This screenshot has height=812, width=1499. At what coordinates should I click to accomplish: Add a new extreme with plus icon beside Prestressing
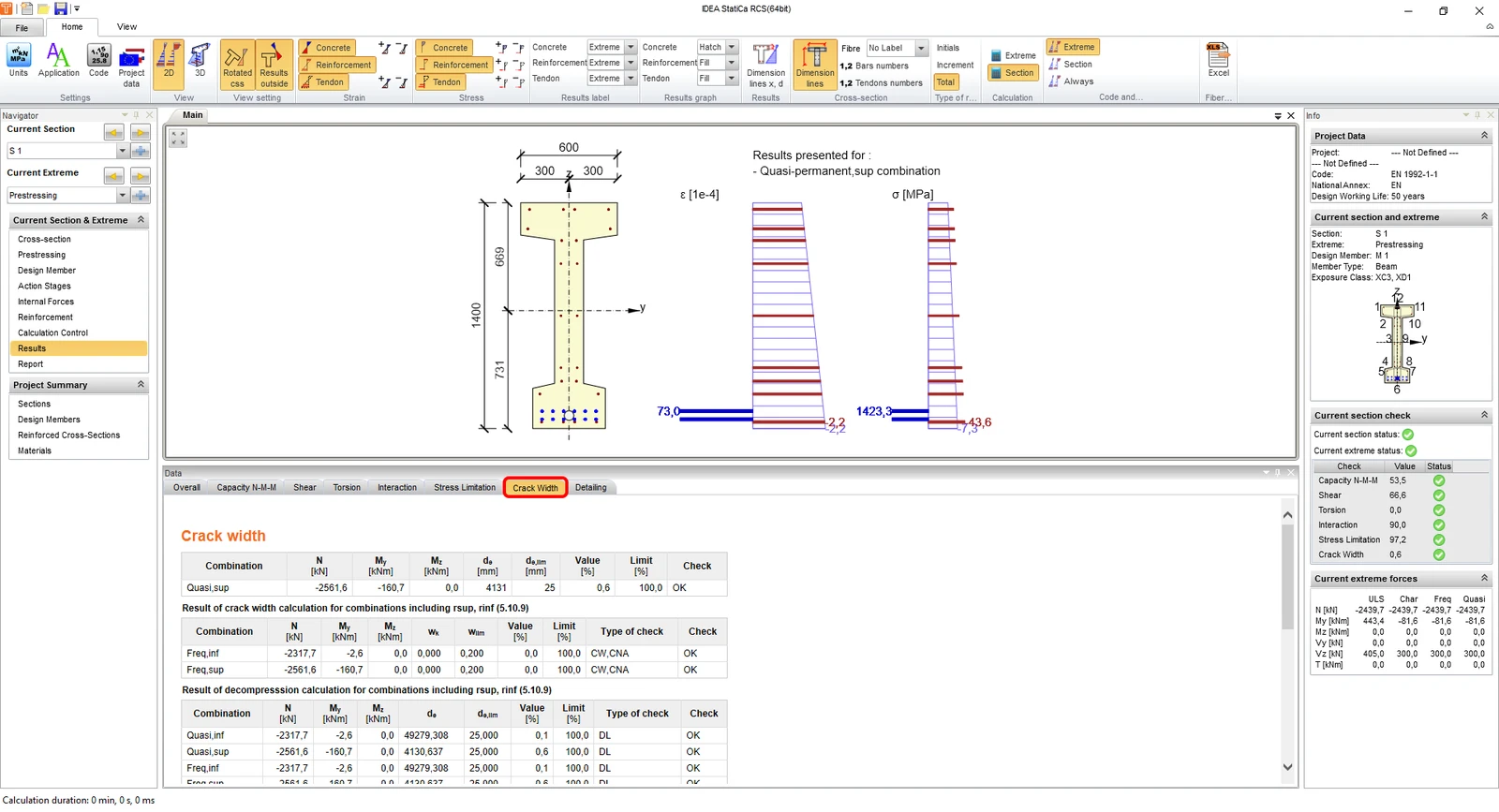point(141,195)
